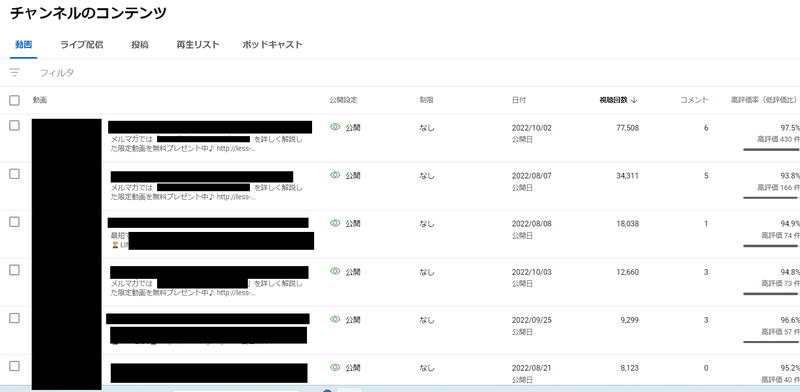
Task: Click the 公開 eye icon for 2022/08/08 video
Action: pos(335,224)
